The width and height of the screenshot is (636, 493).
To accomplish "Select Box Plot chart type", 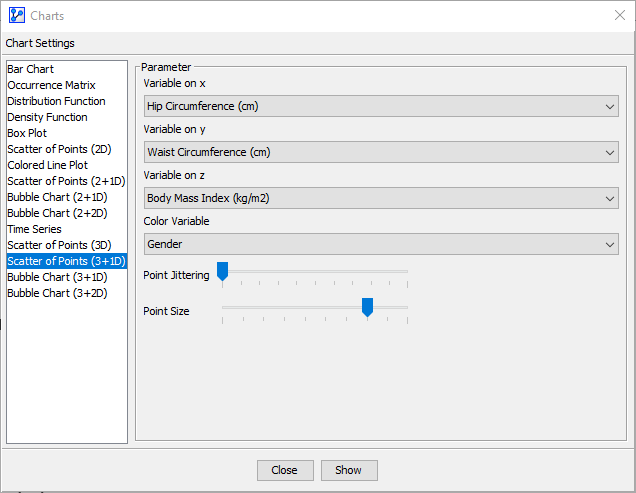I will click(x=27, y=133).
